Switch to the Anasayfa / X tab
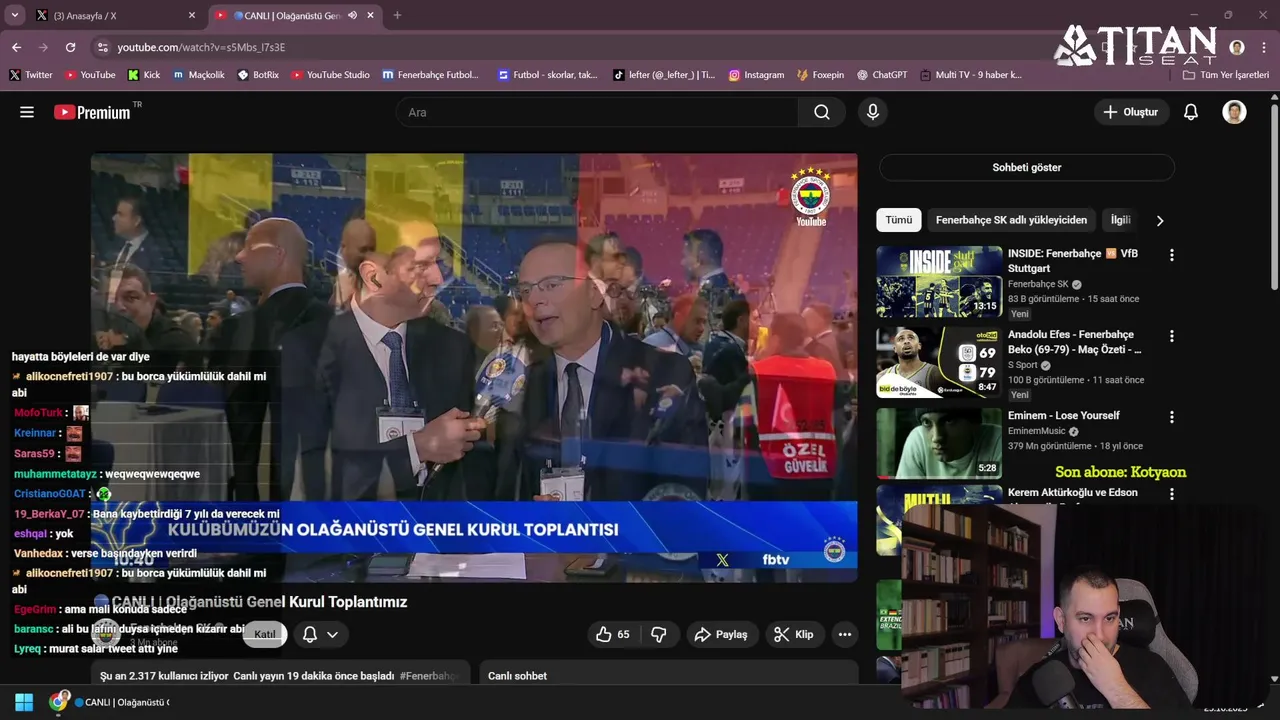 tap(115, 15)
